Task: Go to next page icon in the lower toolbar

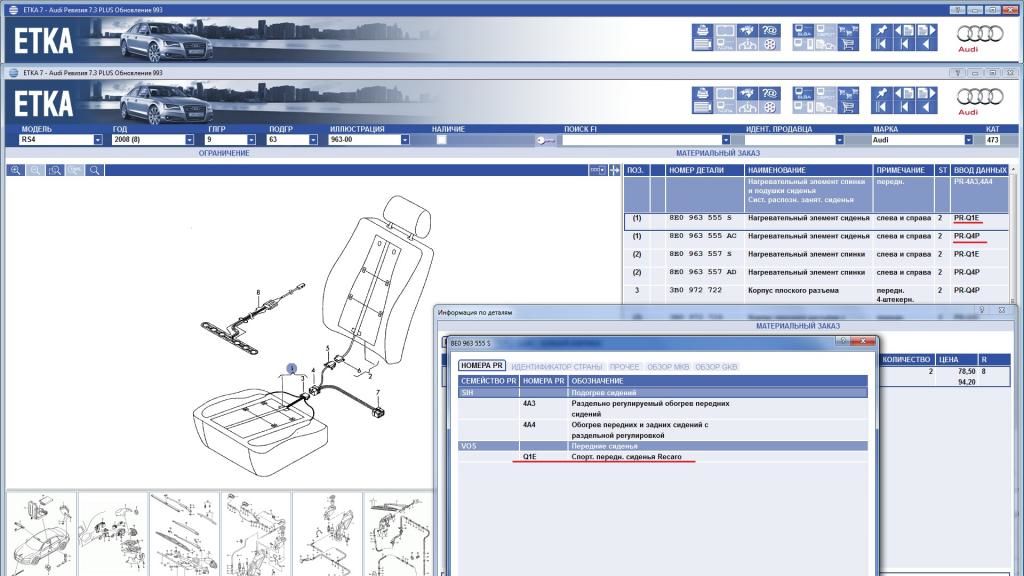Action: (x=926, y=93)
